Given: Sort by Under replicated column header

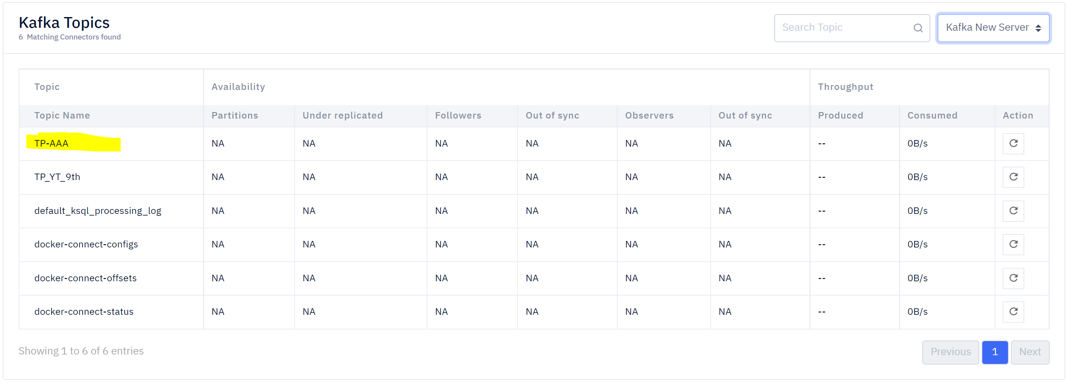Looking at the screenshot, I should tap(343, 115).
